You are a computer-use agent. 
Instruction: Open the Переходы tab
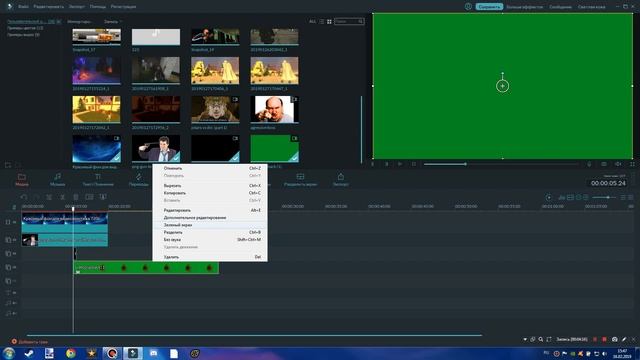click(139, 180)
